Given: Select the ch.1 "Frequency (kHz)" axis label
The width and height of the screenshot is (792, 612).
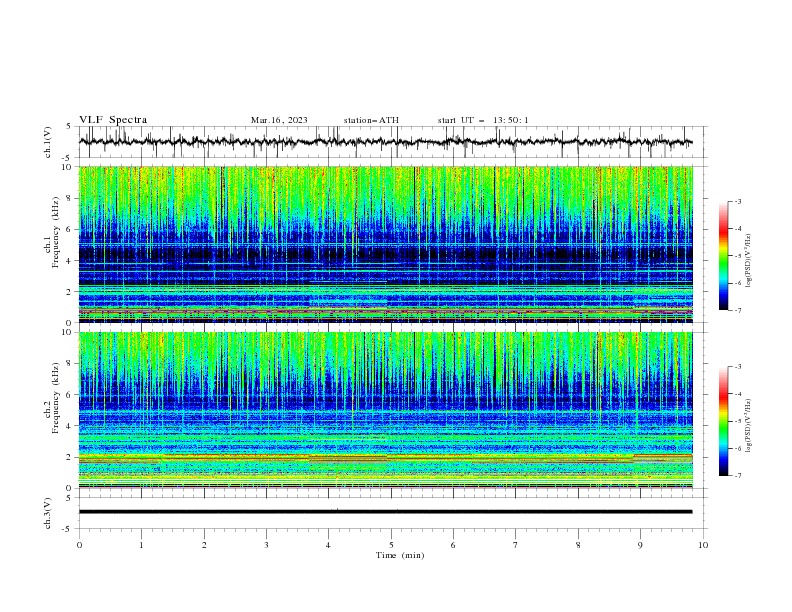Looking at the screenshot, I should (56, 233).
